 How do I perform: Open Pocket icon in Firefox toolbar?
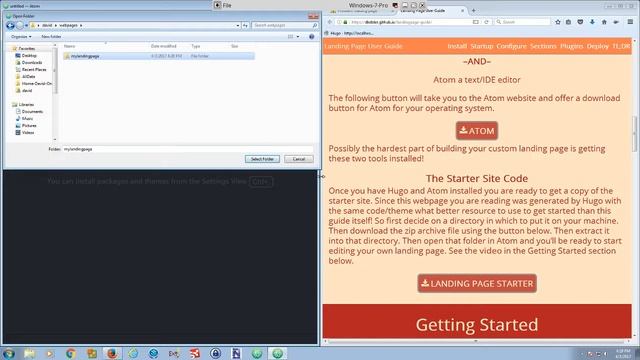[x=580, y=22]
